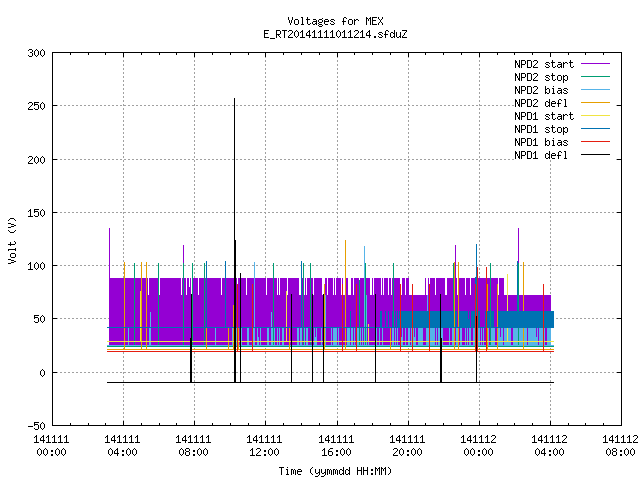Click the 'NPD1 defl' legend label
The height and width of the screenshot is (480, 640).
pos(541,156)
